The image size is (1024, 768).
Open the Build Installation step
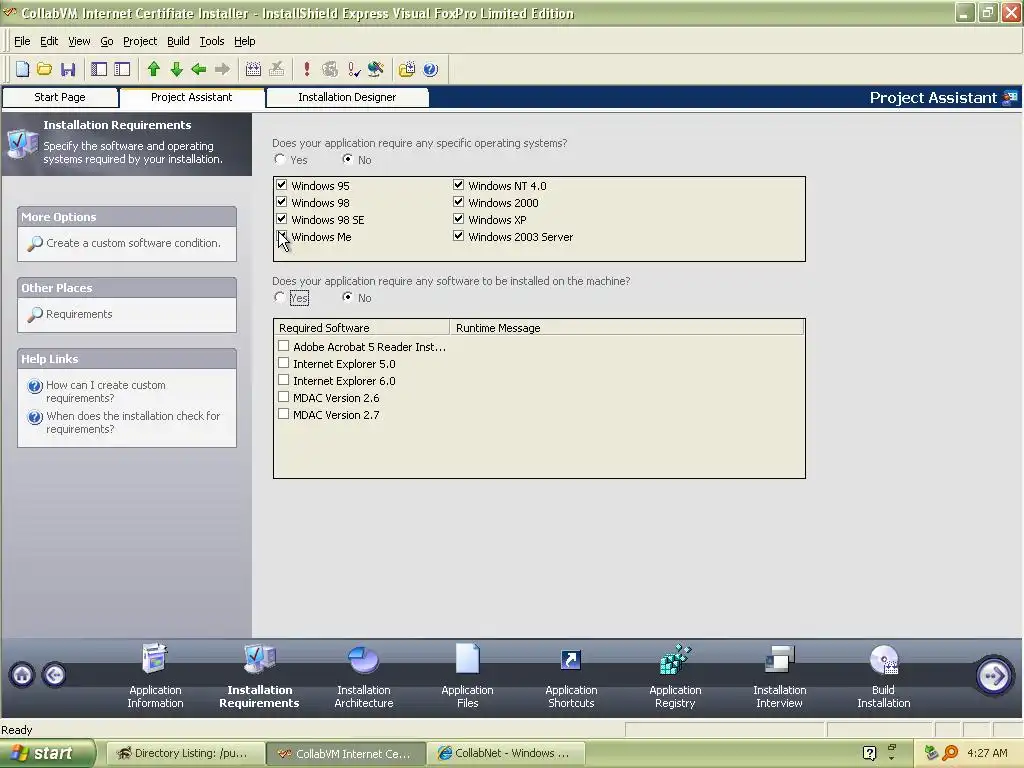[x=883, y=677]
